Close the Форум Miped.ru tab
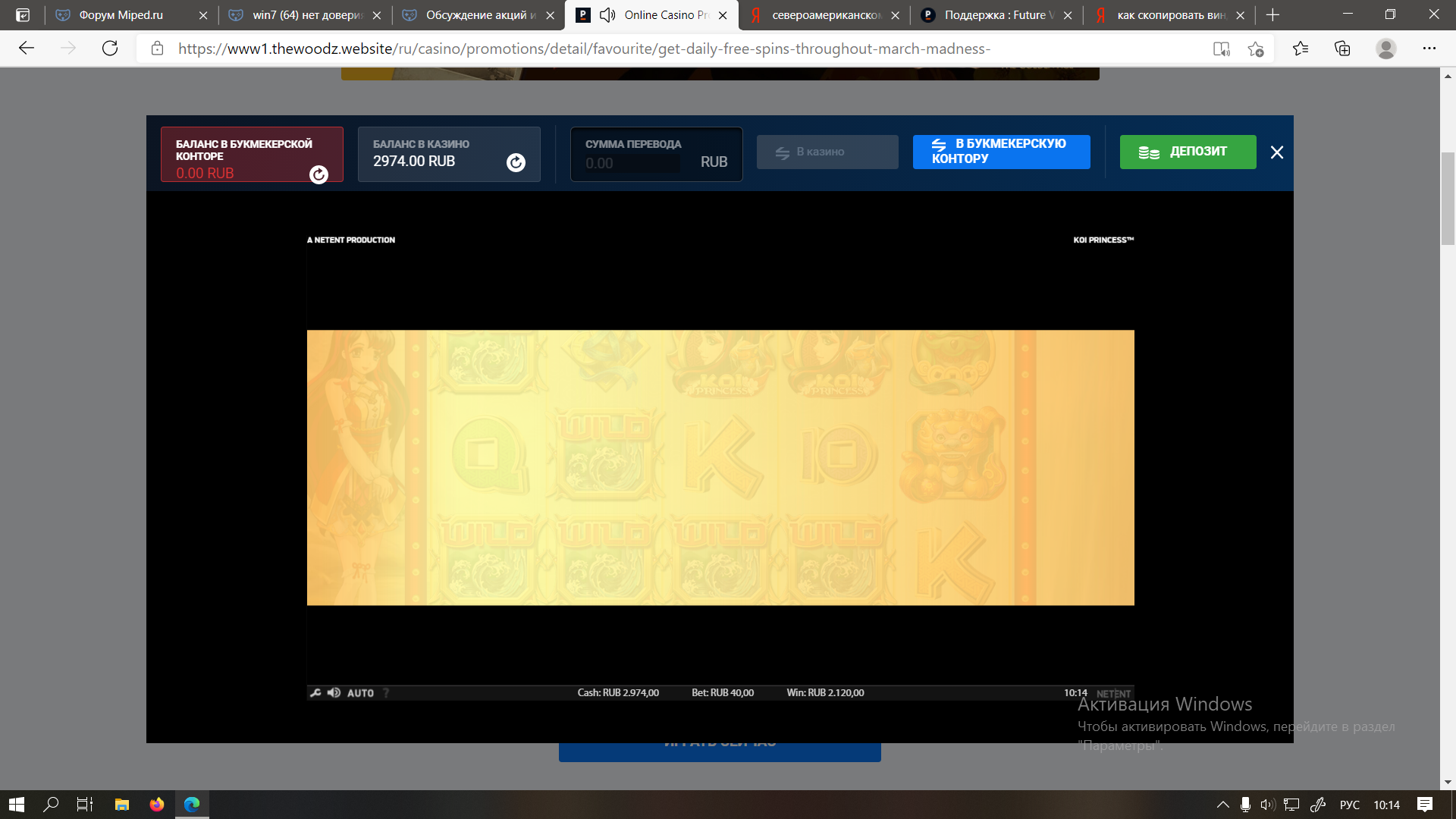 (x=203, y=15)
